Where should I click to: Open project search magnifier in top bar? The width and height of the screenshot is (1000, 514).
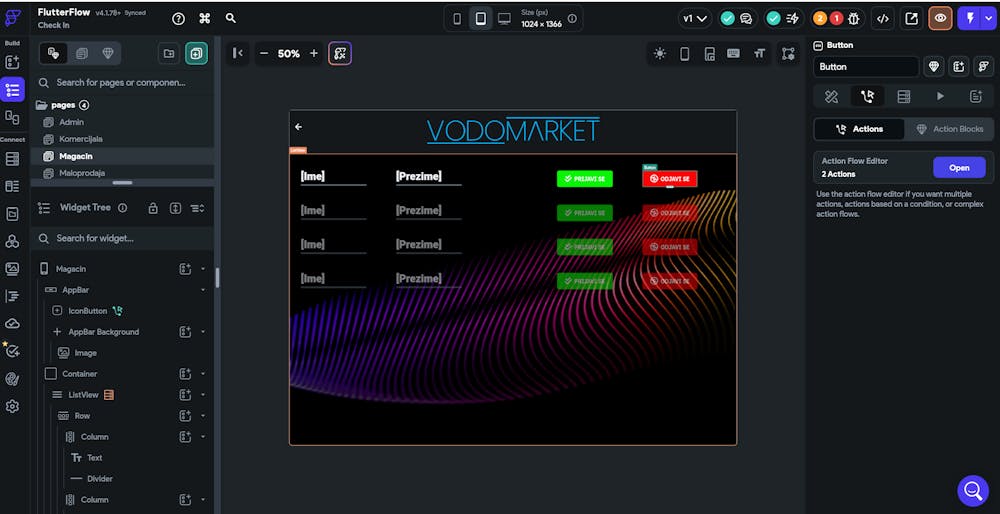pyautogui.click(x=231, y=18)
